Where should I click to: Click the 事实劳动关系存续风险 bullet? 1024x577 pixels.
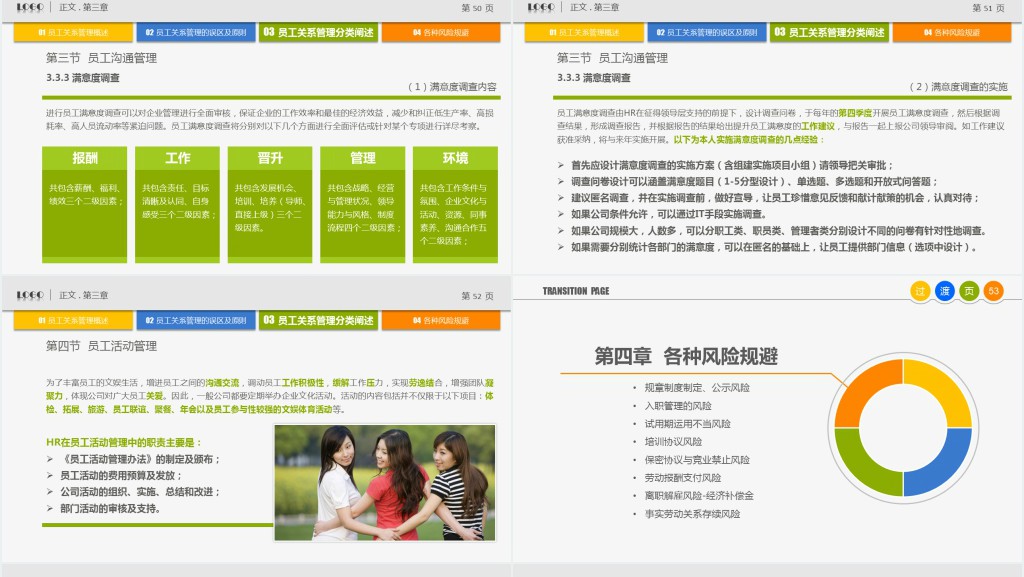(x=692, y=514)
